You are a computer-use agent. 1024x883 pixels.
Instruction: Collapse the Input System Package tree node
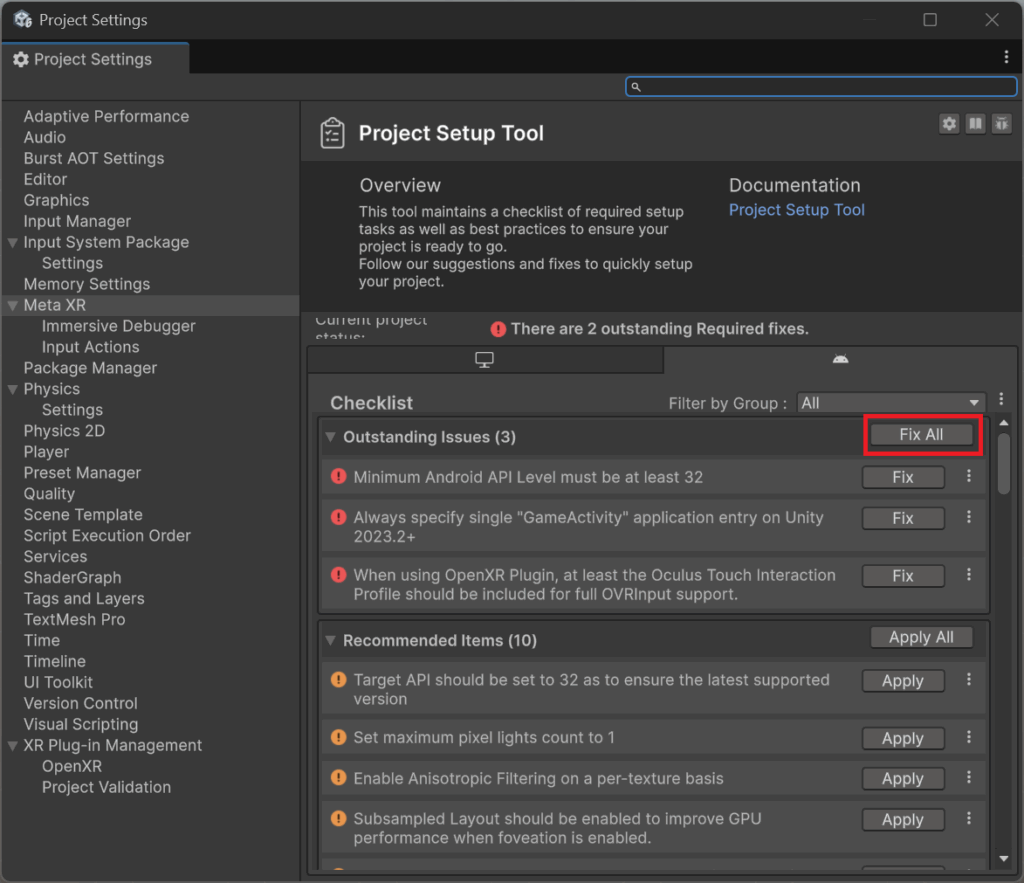coord(12,242)
